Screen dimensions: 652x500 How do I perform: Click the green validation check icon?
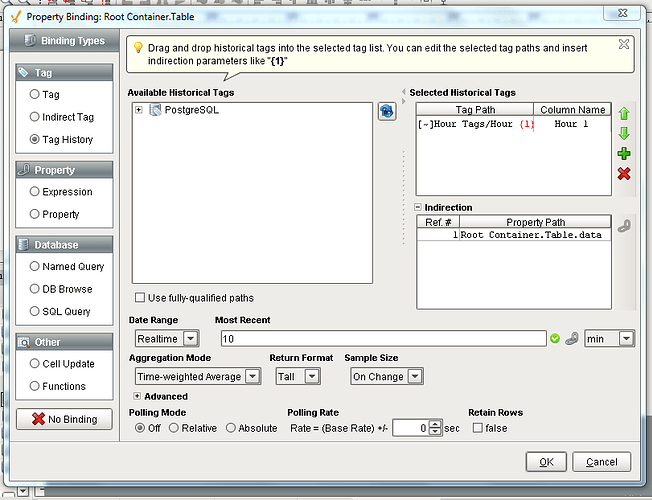coord(555,339)
